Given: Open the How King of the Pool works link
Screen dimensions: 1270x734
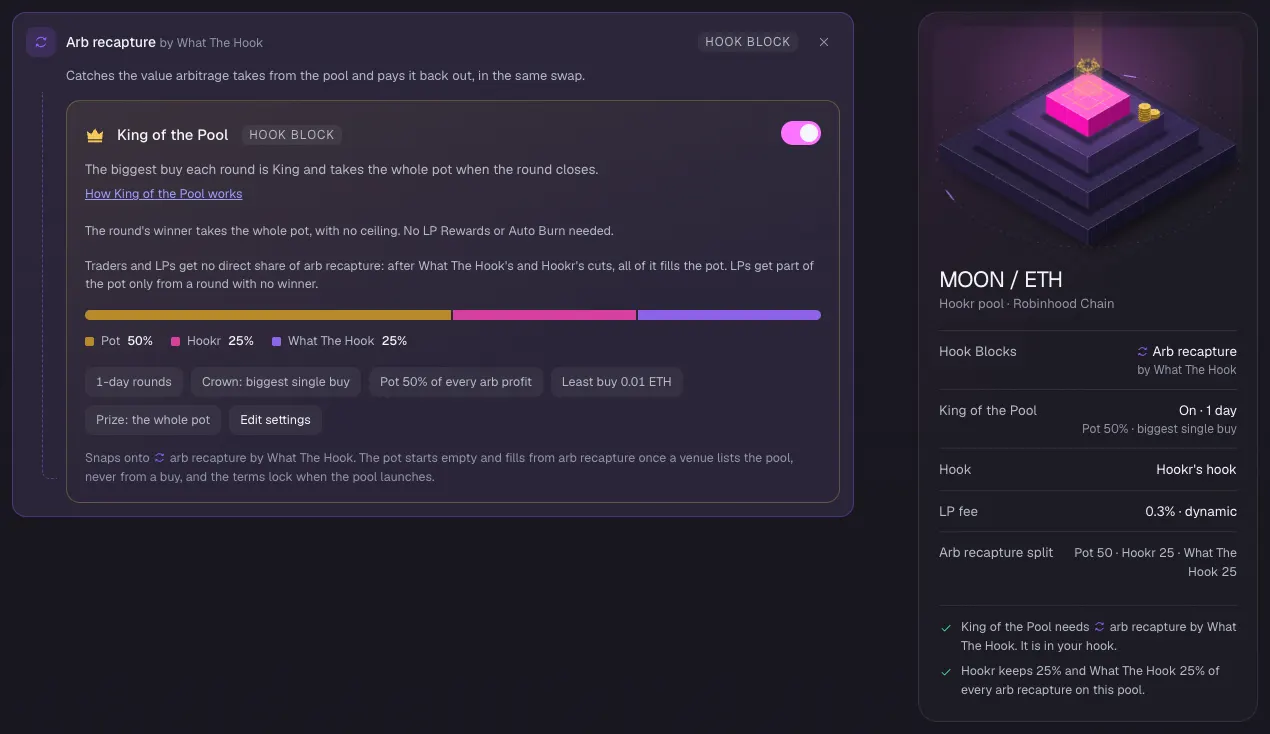Looking at the screenshot, I should coord(163,194).
